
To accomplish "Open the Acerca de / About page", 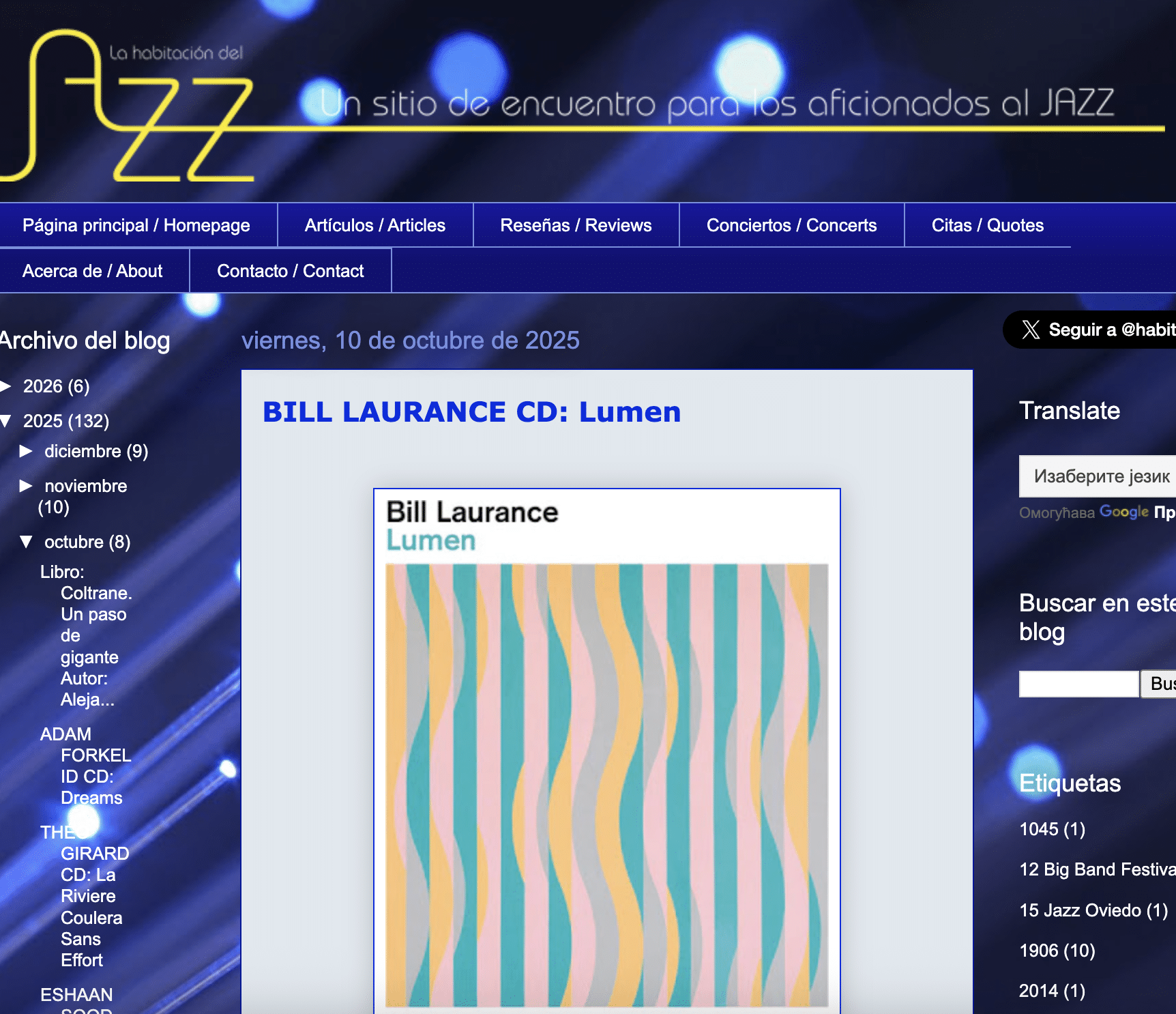I will [x=93, y=271].
